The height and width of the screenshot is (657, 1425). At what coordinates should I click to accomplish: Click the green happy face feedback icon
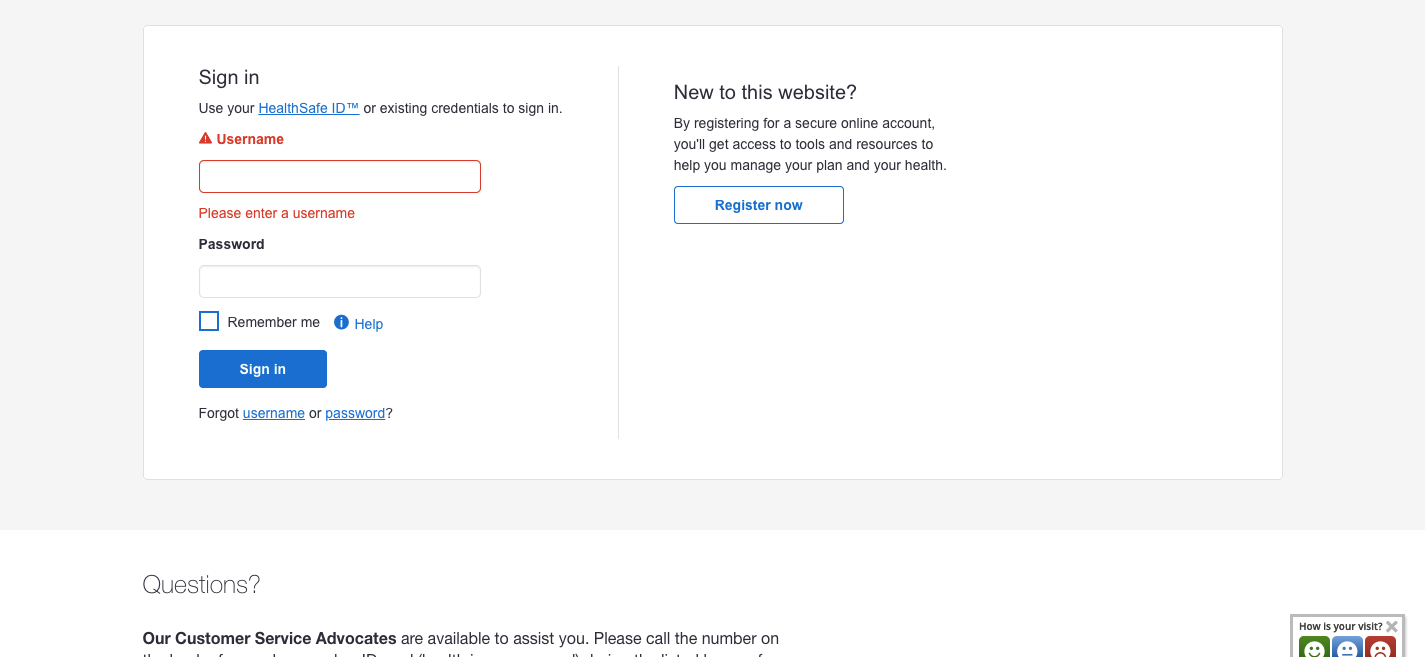coord(1314,648)
